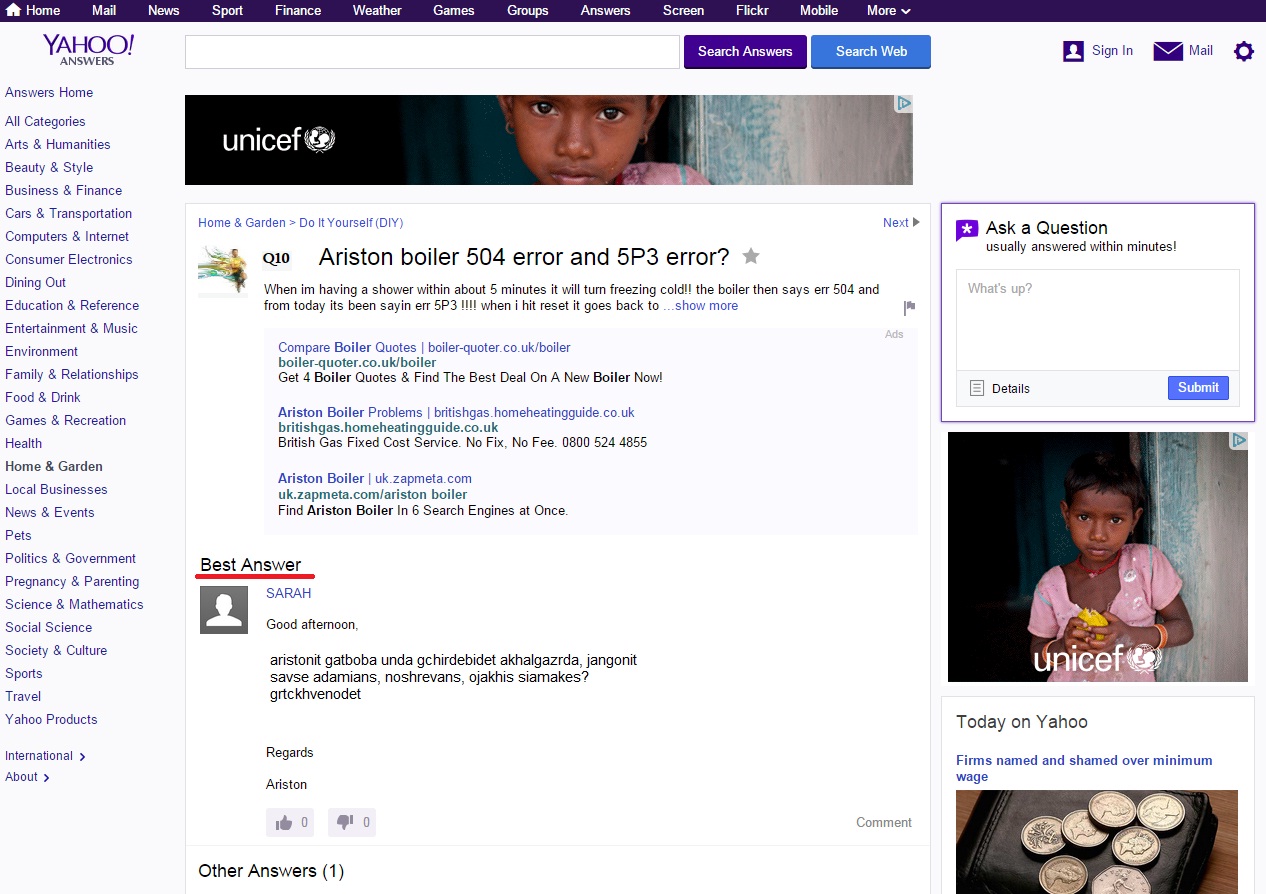
Task: Select Science & Mathematics category
Action: click(74, 605)
